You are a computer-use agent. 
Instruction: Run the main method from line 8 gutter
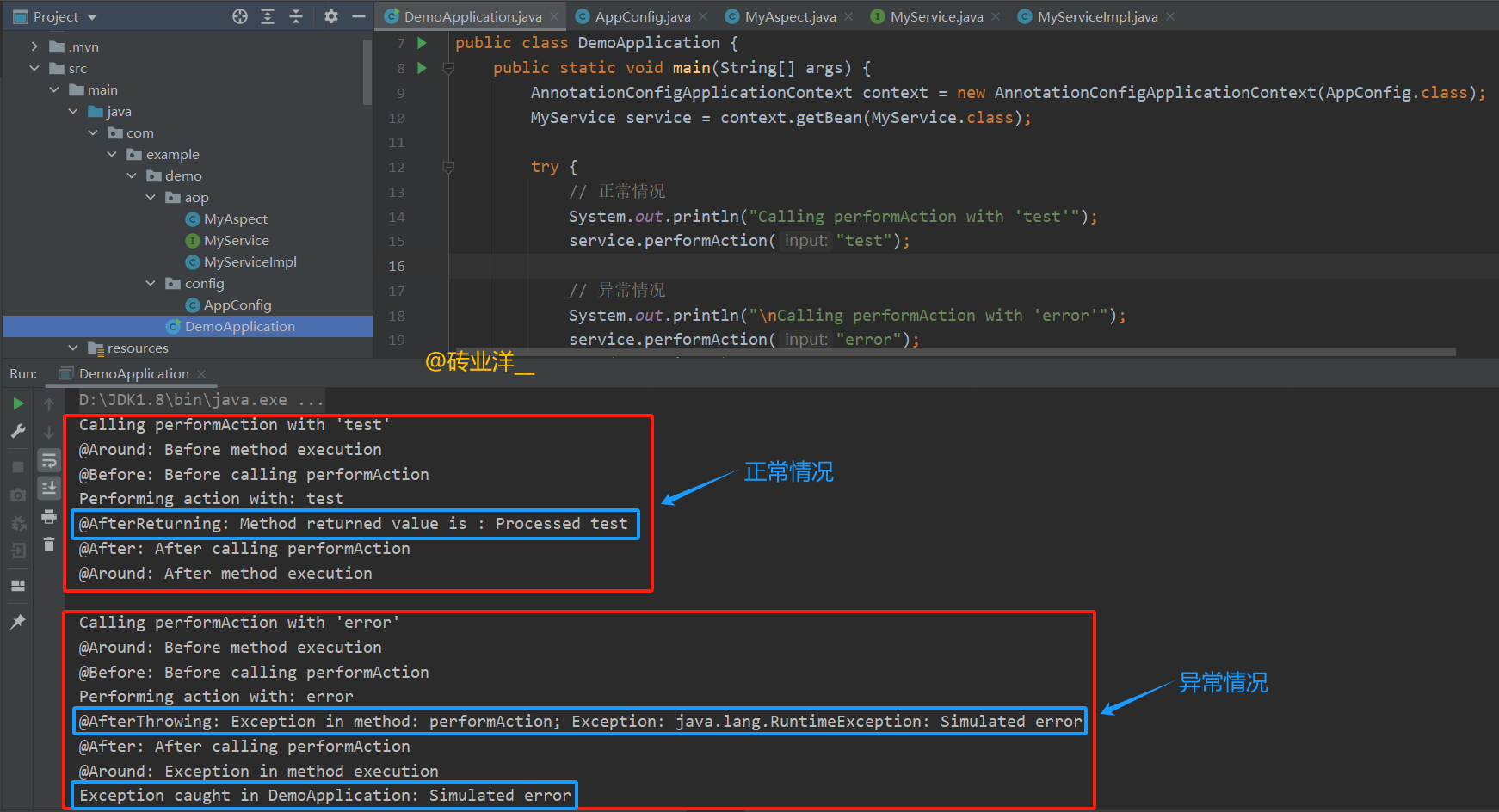pos(422,68)
